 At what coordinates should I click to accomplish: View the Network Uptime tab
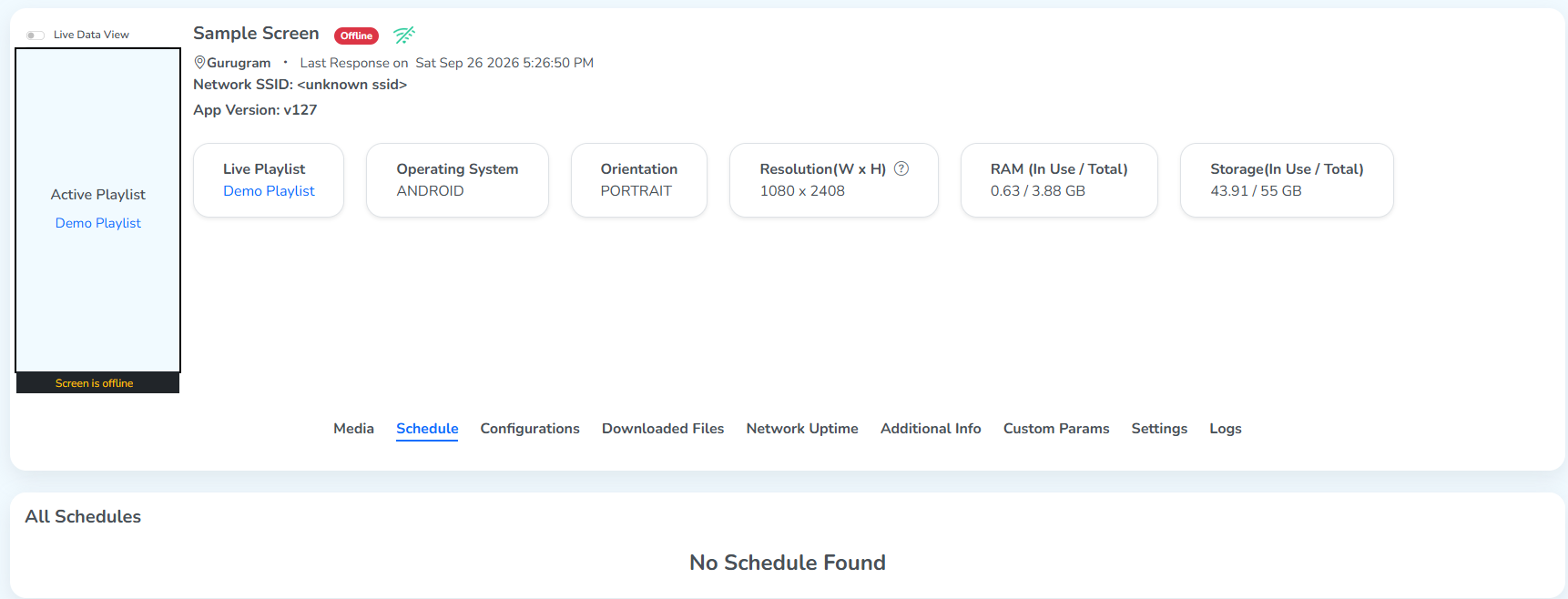(802, 429)
